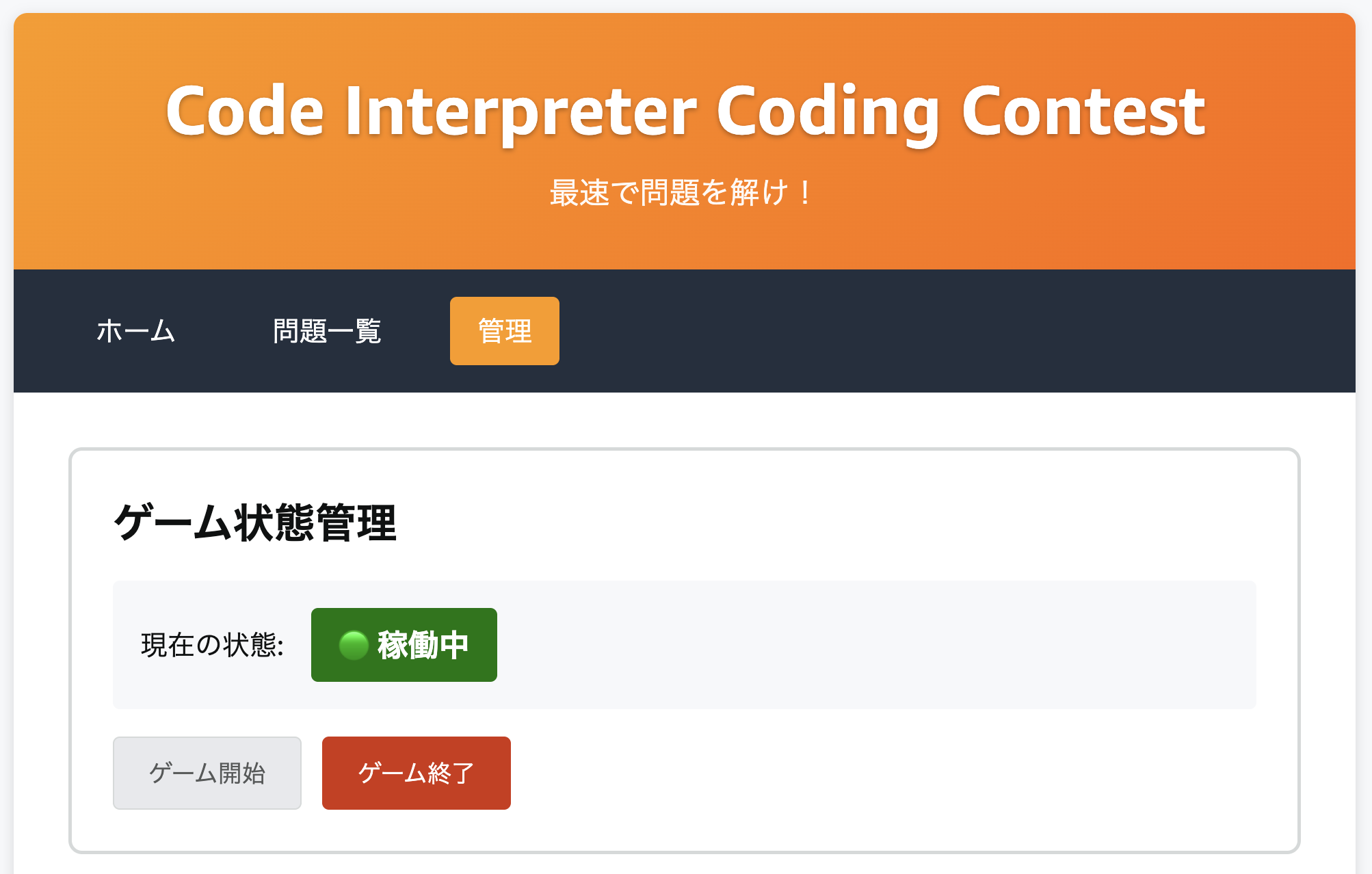Click the green status indicator dot
The width and height of the screenshot is (1372, 874).
pyautogui.click(x=355, y=644)
